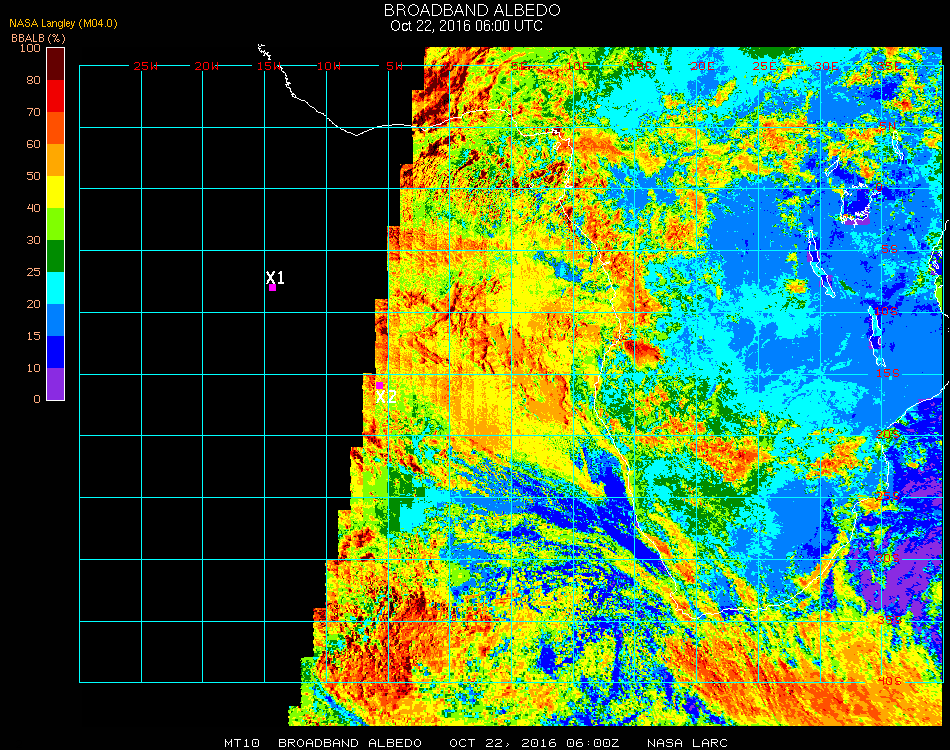Select the bright red 70-80% legend swatch
The image size is (950, 750).
55,95
